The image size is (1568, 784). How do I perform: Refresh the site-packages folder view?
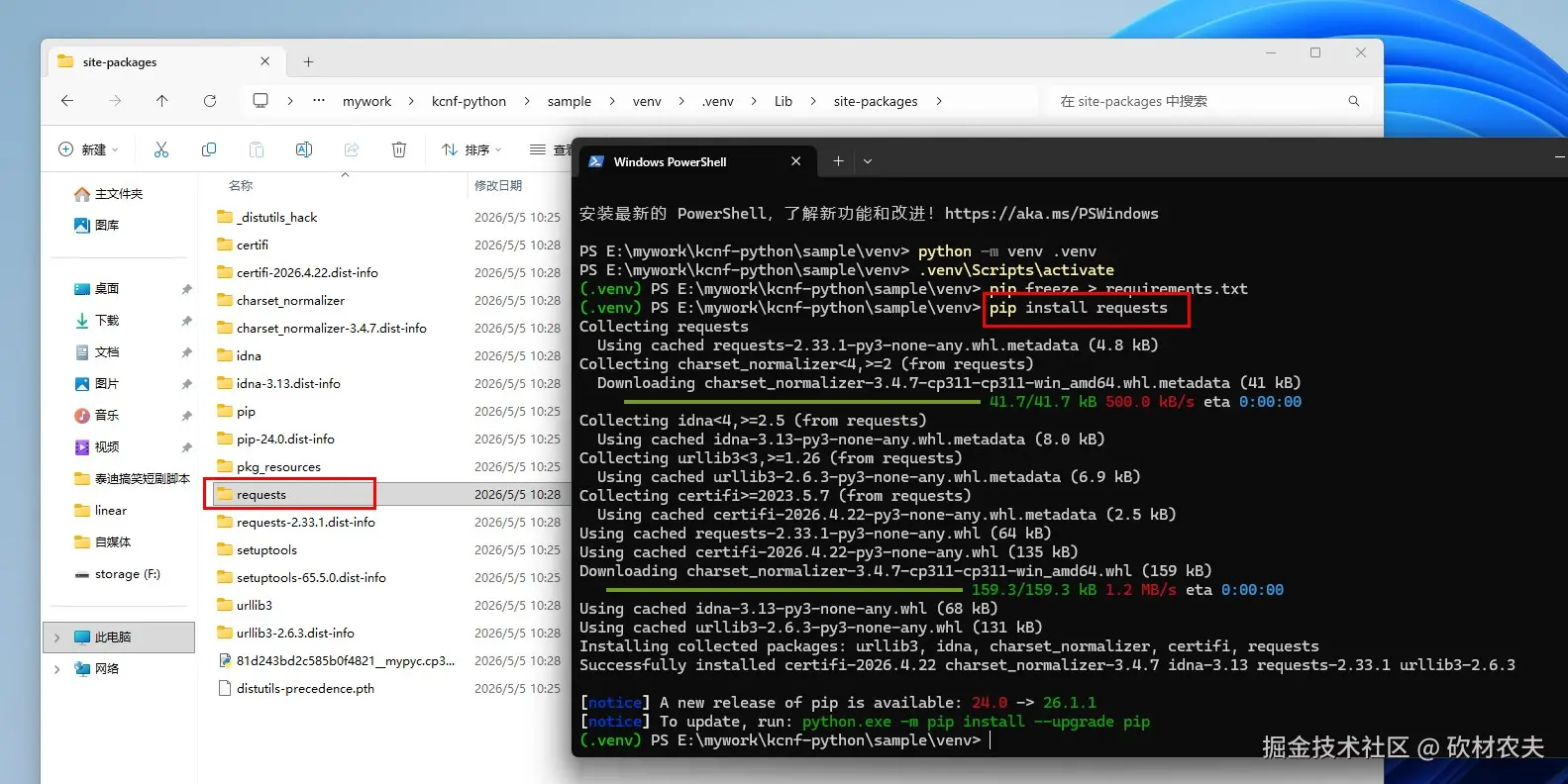point(210,101)
